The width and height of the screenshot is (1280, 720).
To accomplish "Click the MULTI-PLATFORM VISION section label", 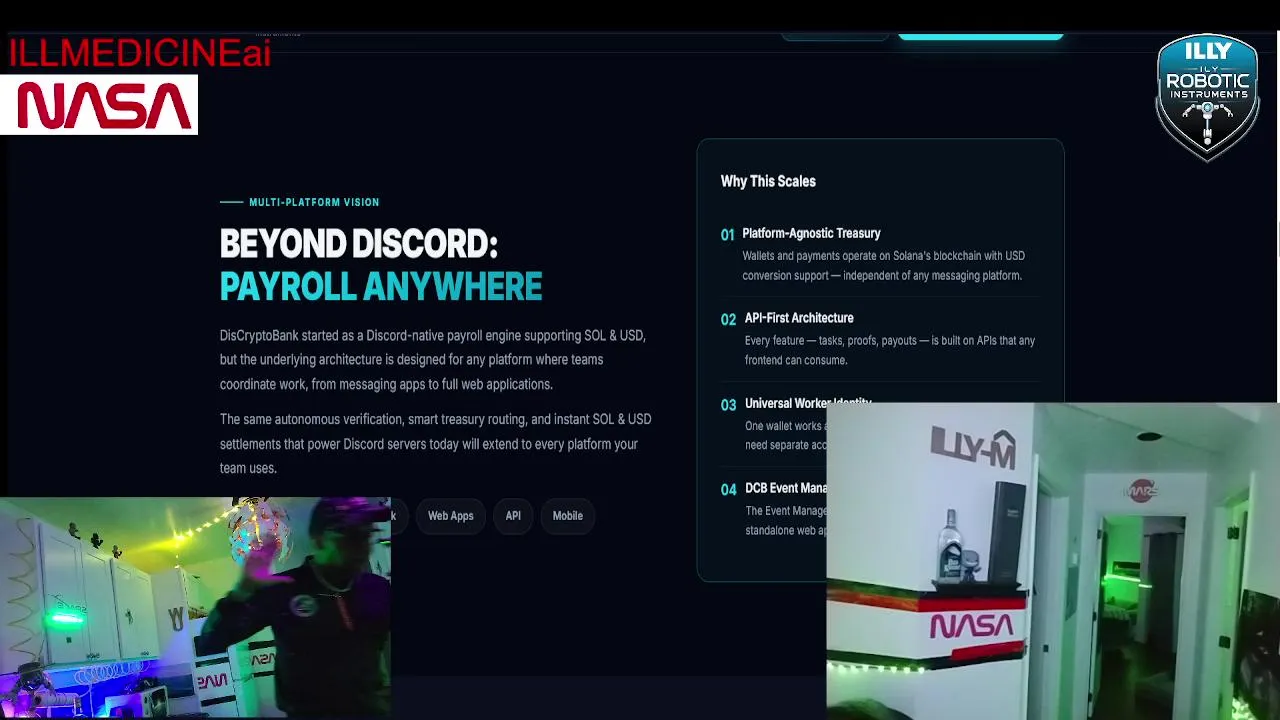I will (314, 202).
